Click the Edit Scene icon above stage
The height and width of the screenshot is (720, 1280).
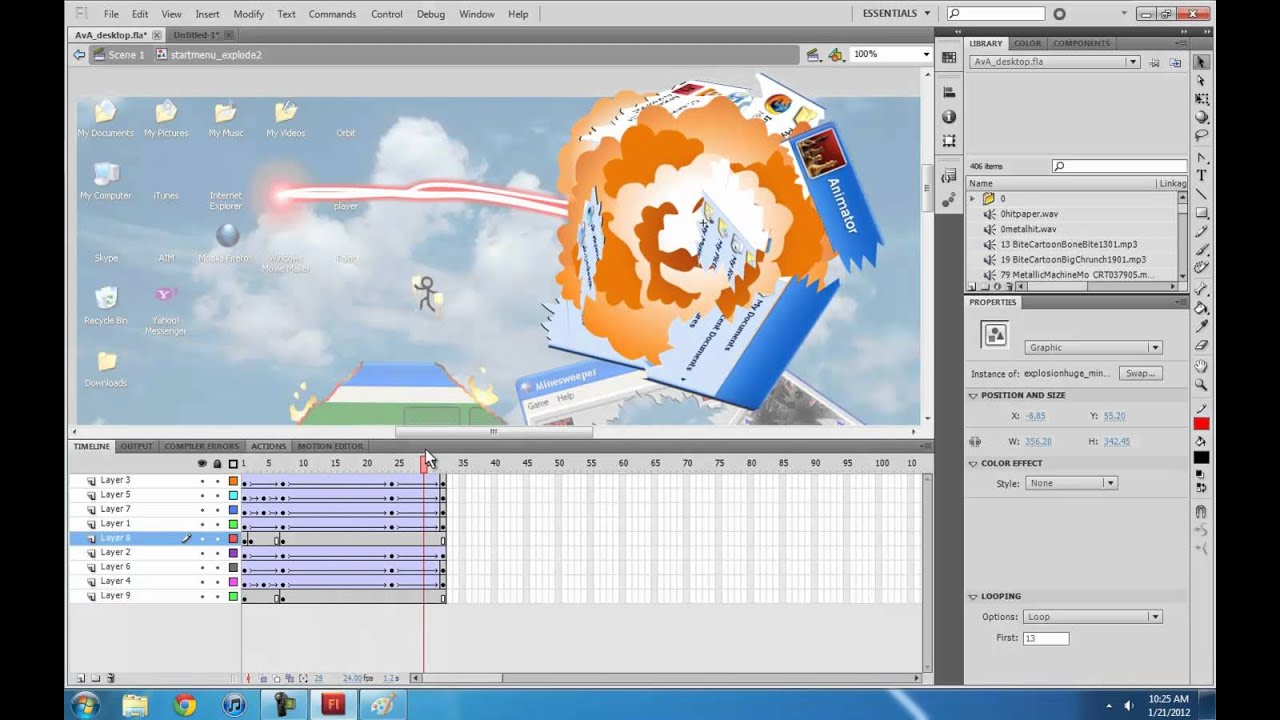(813, 54)
